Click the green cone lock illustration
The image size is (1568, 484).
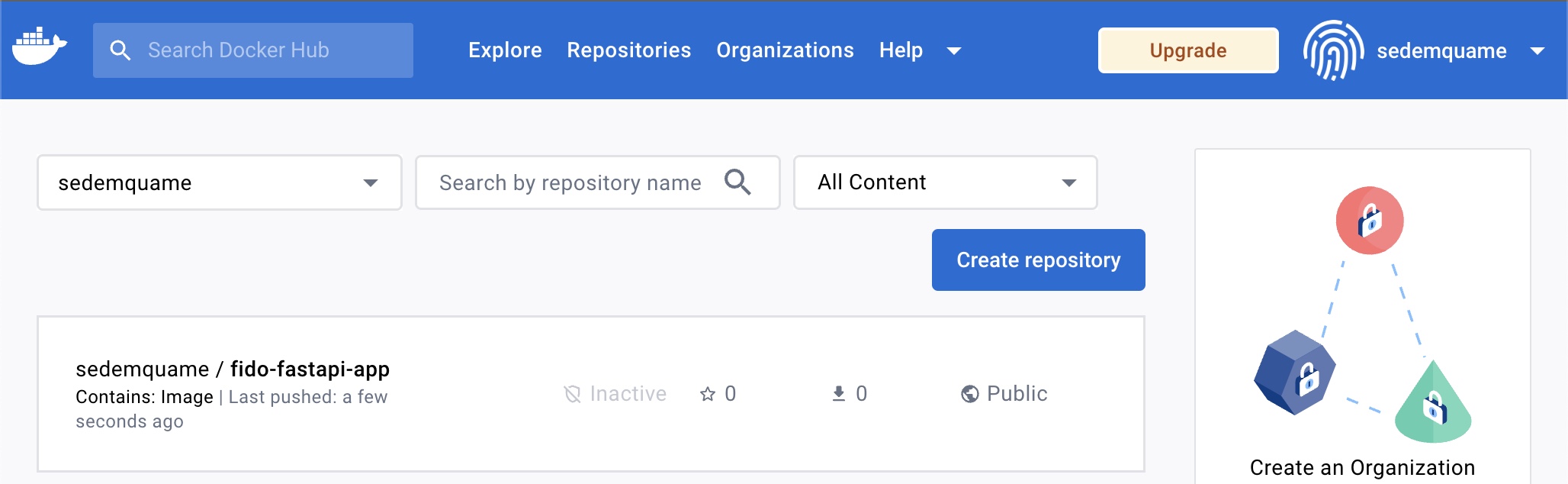pyautogui.click(x=1433, y=402)
